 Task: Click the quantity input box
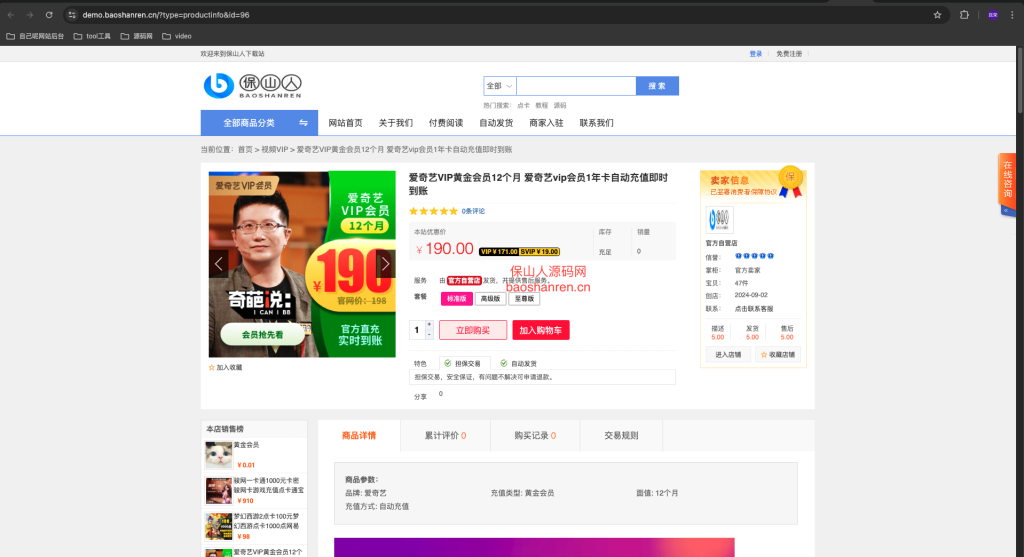click(417, 330)
